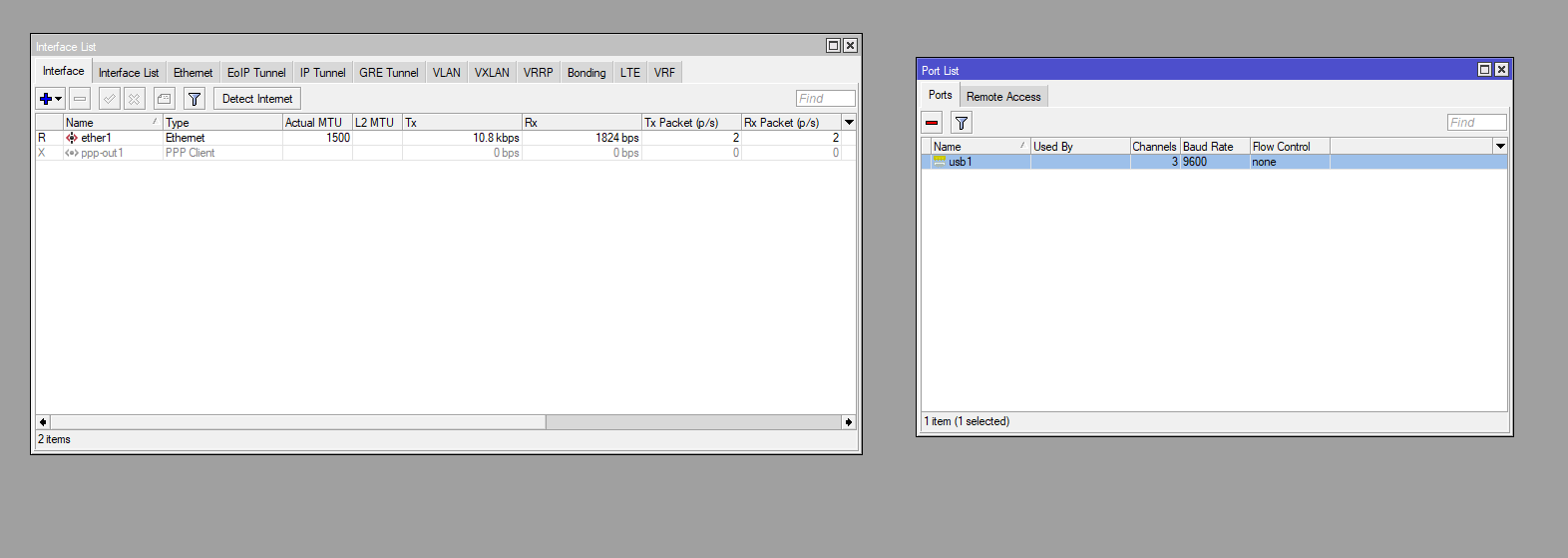1568x558 pixels.
Task: Click the Detect Internet button
Action: coord(257,98)
